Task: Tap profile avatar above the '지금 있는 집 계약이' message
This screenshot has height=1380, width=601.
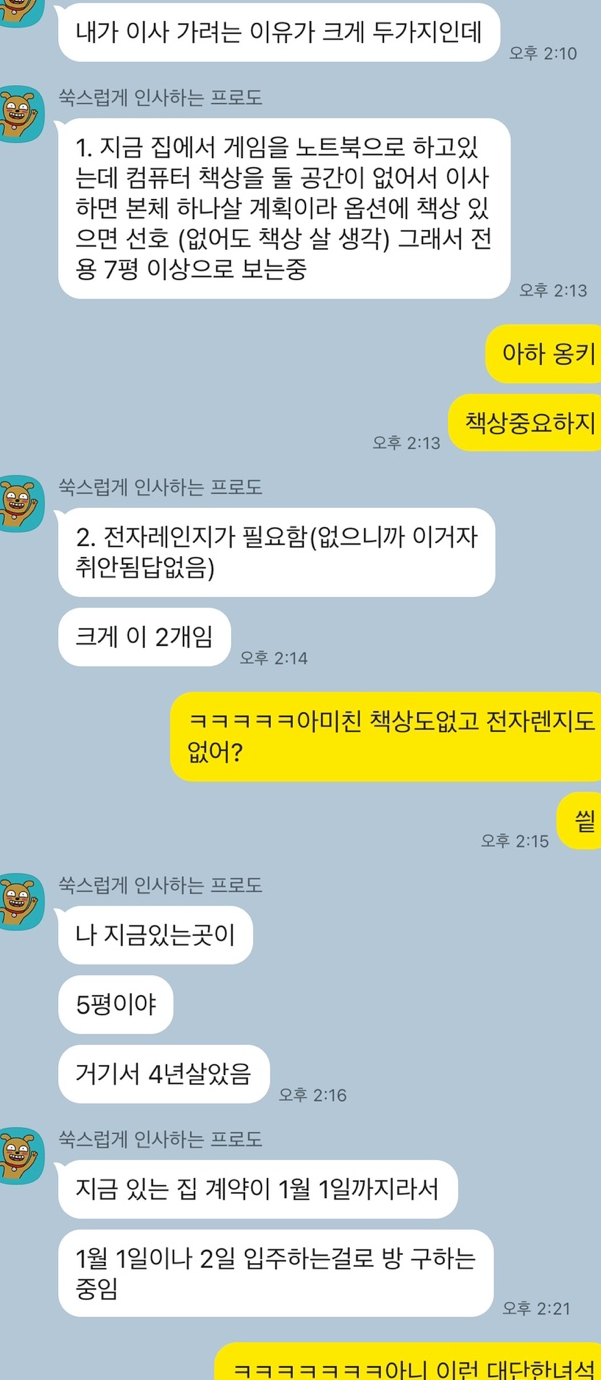Action: [x=21, y=1154]
